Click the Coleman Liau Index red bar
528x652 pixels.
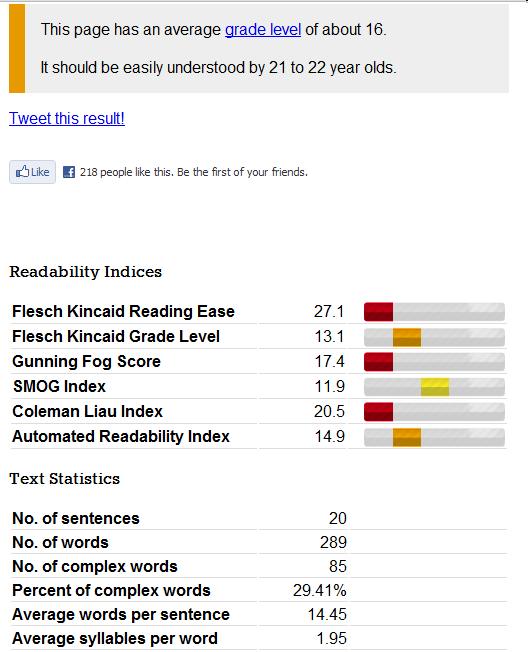(378, 412)
